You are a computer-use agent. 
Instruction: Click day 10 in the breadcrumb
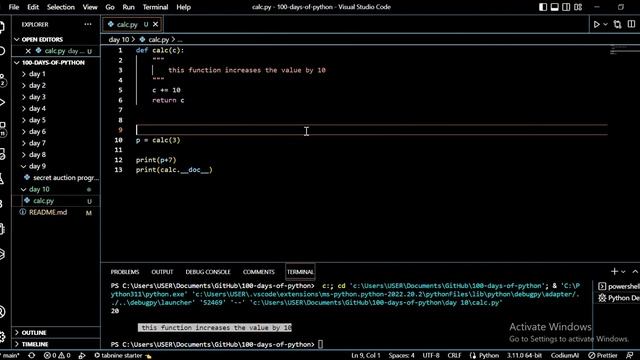(118, 40)
